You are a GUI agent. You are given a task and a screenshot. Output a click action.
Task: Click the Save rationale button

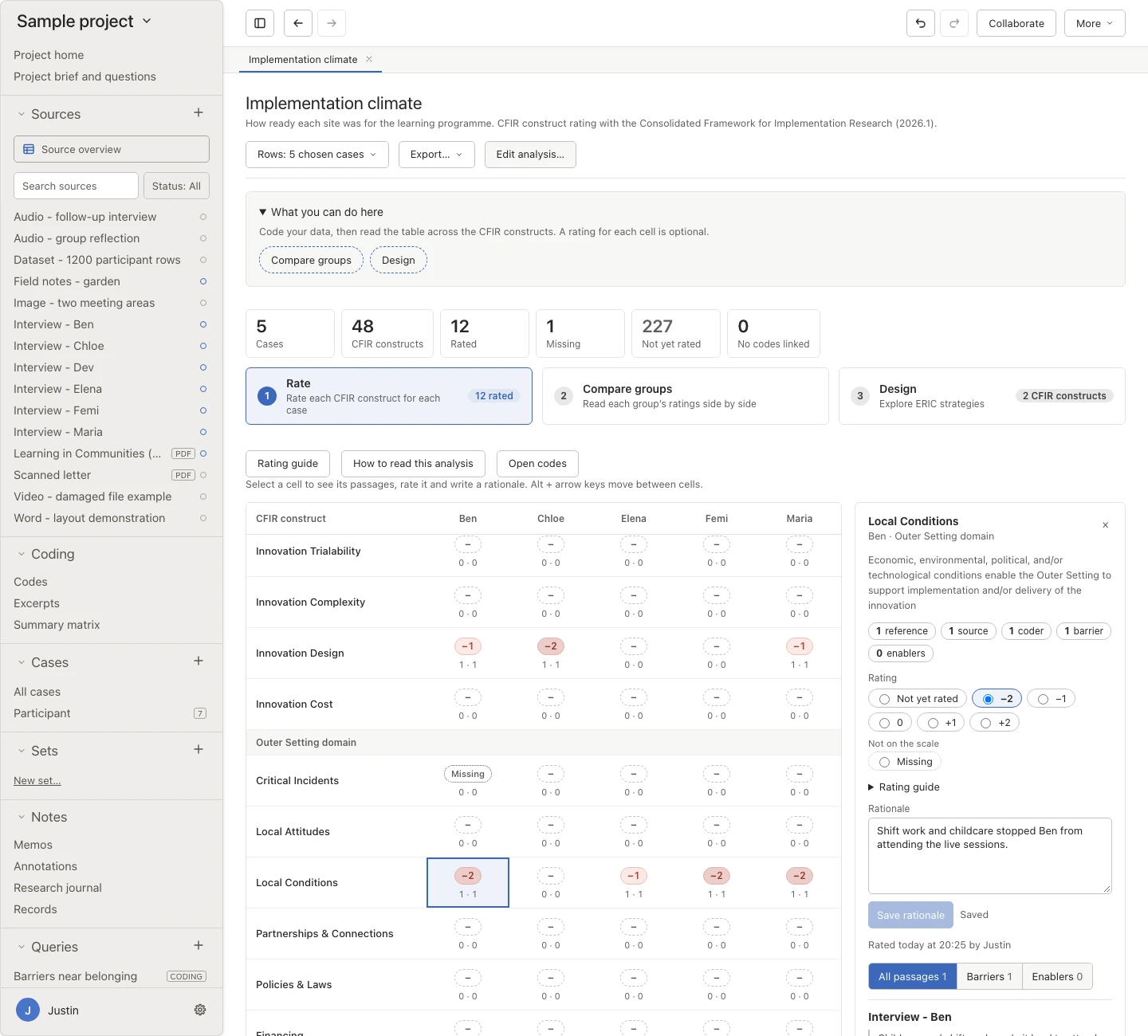pos(910,915)
